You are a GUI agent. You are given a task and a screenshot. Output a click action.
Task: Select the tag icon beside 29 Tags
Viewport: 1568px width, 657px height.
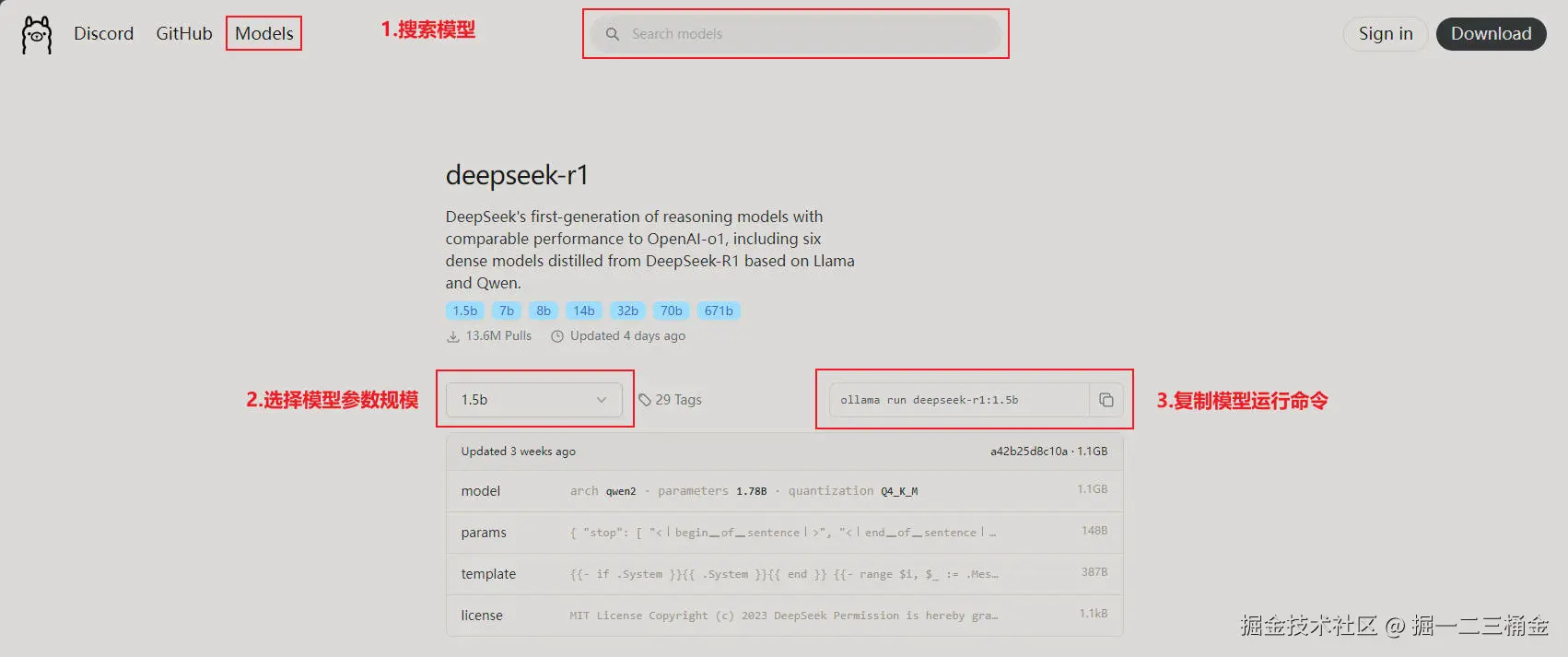click(645, 400)
